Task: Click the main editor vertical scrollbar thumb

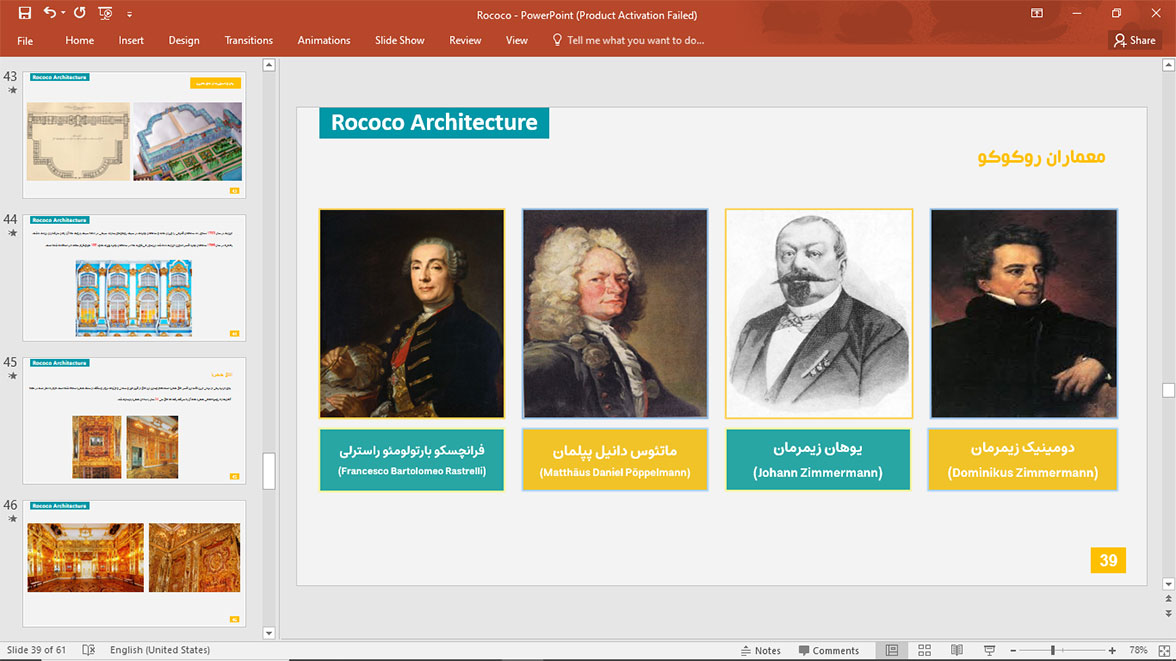Action: coord(1168,390)
